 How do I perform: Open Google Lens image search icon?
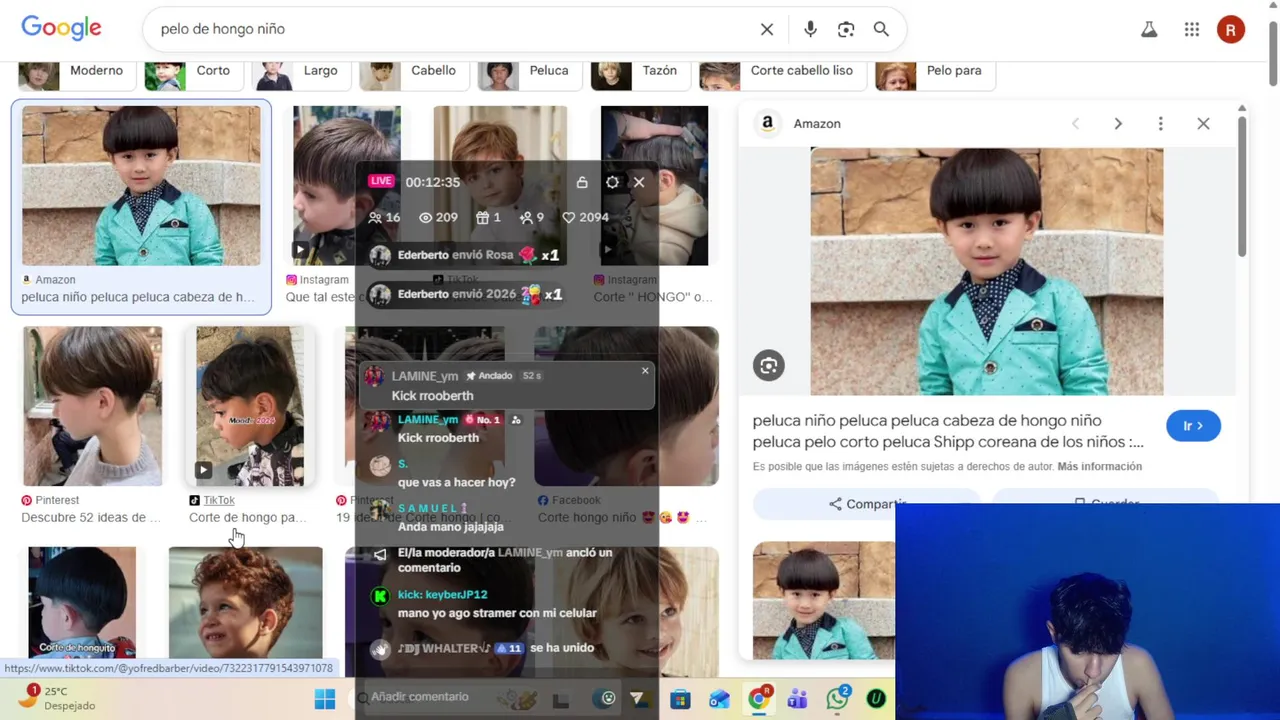(846, 29)
